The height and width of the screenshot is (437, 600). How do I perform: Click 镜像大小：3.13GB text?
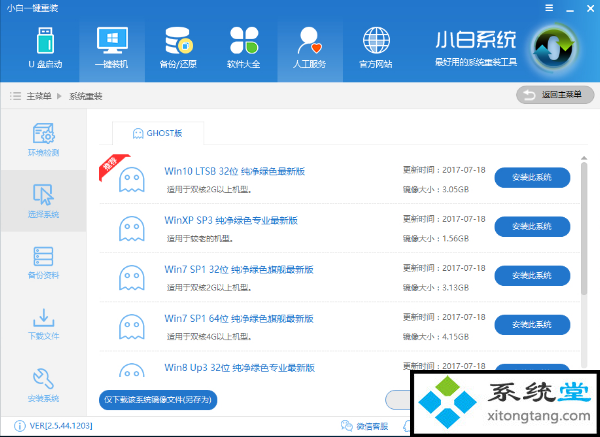[436, 287]
